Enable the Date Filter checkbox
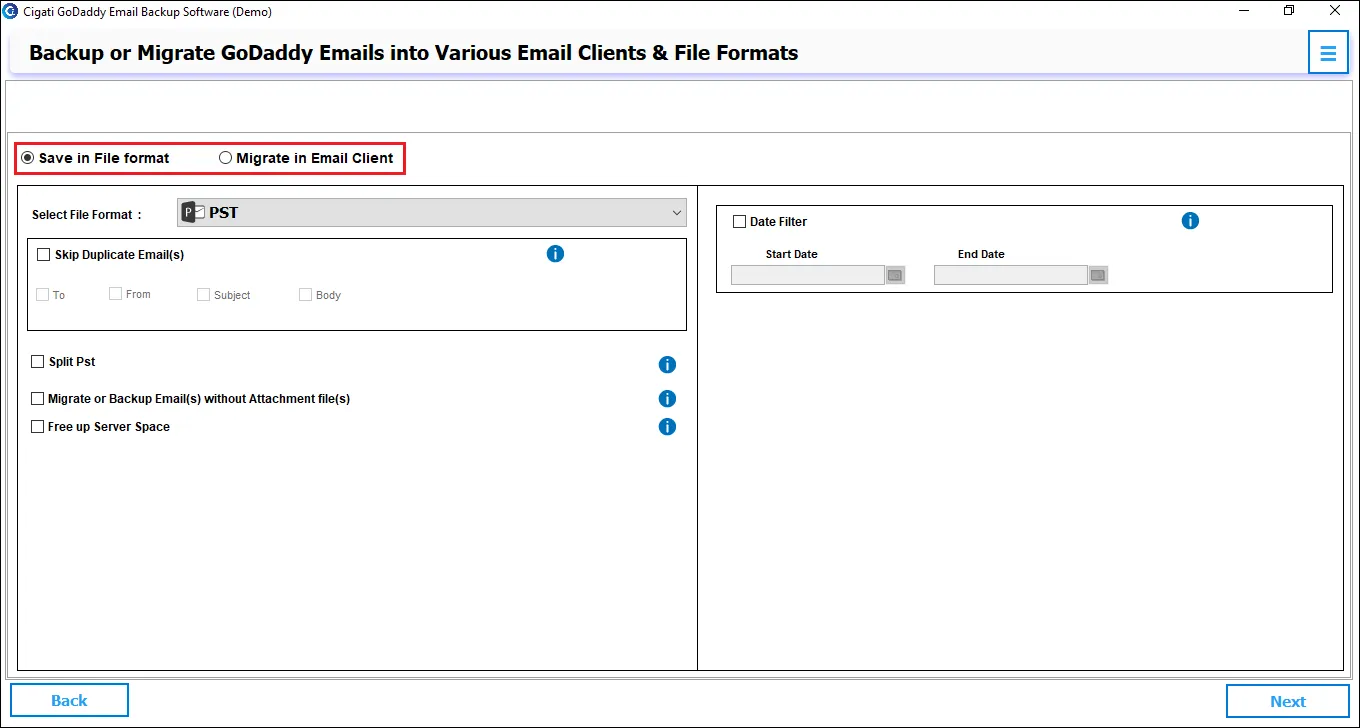Screen dimensions: 1360x728 740,222
